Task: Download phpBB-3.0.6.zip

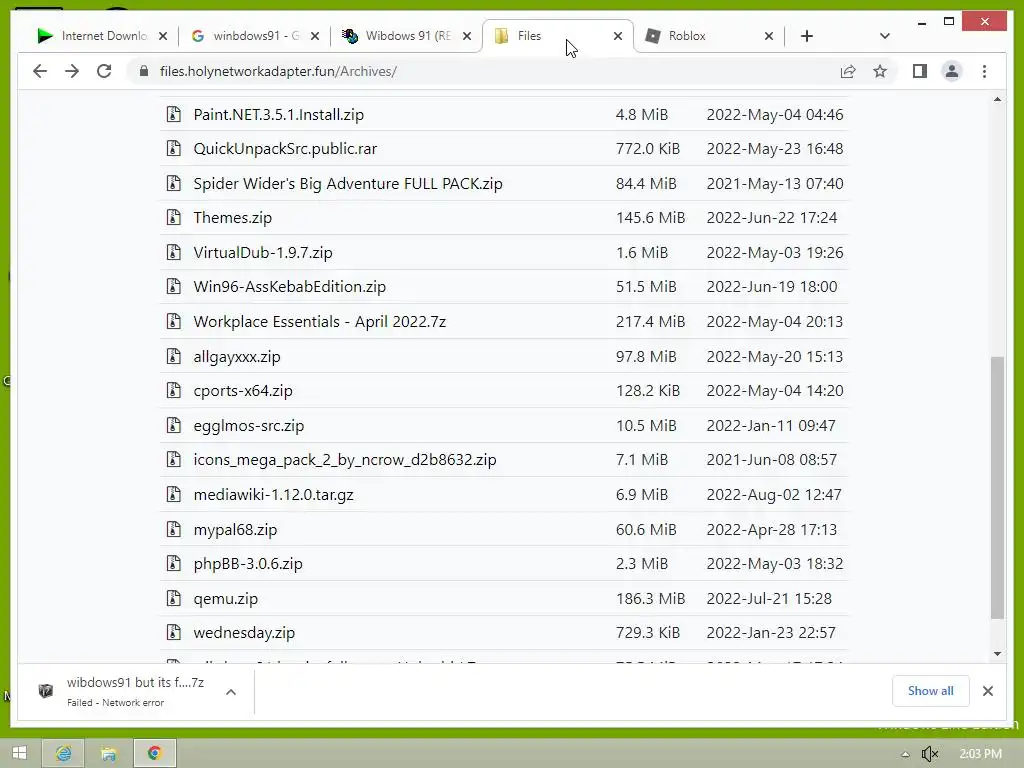Action: point(248,564)
